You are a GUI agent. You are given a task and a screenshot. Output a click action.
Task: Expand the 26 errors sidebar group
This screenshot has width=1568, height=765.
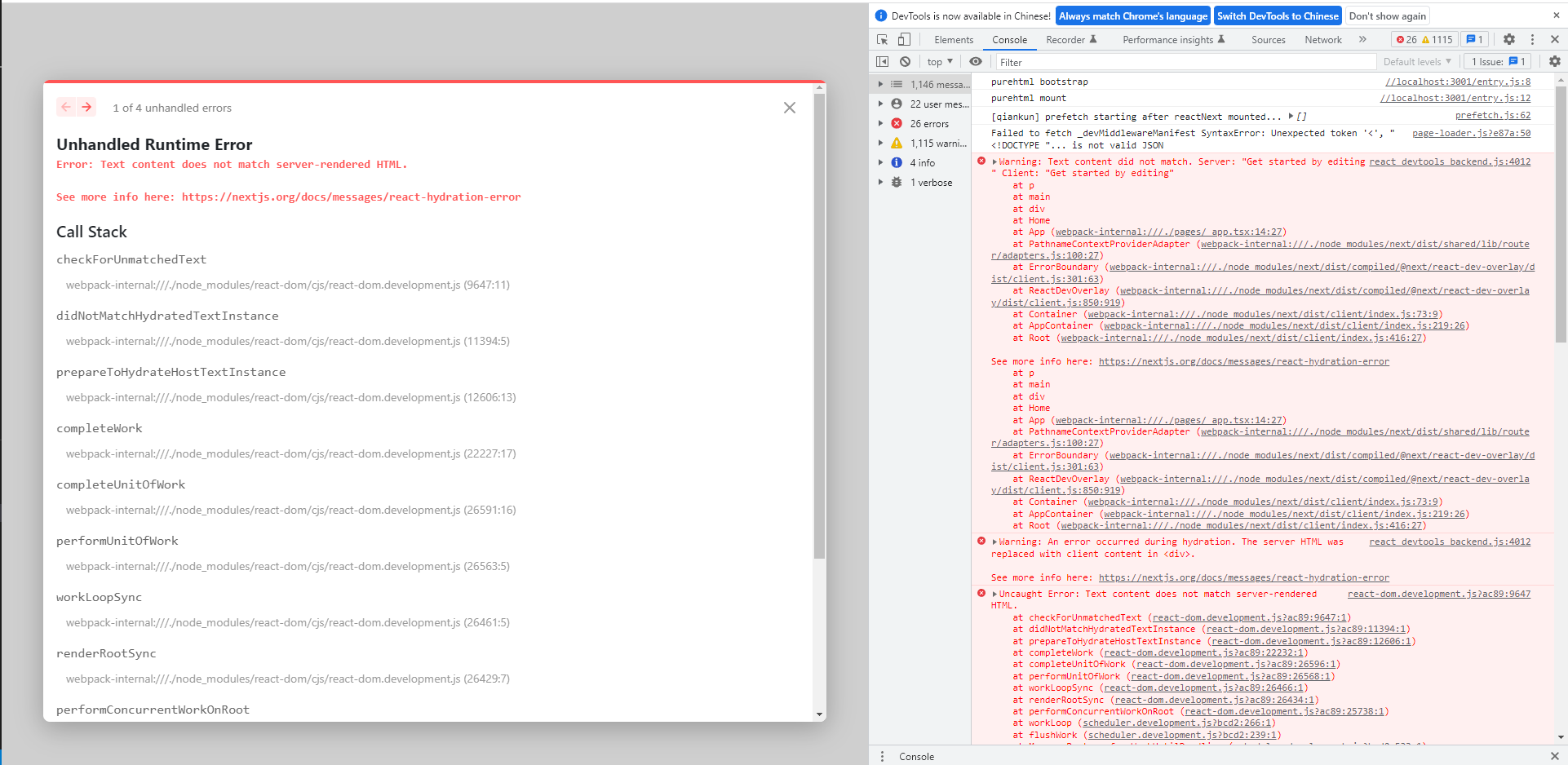[x=880, y=123]
